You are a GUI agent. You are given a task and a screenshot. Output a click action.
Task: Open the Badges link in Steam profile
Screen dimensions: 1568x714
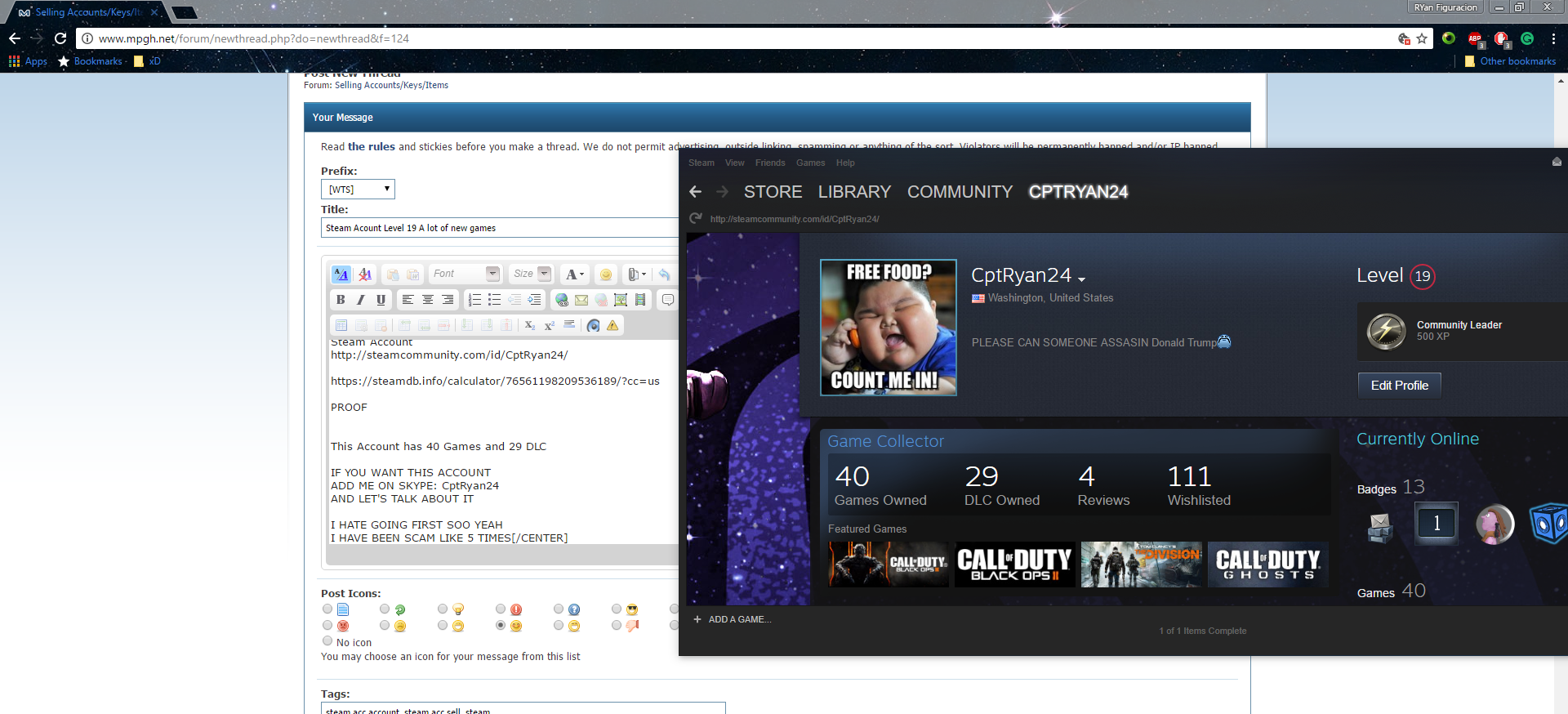click(x=1391, y=488)
